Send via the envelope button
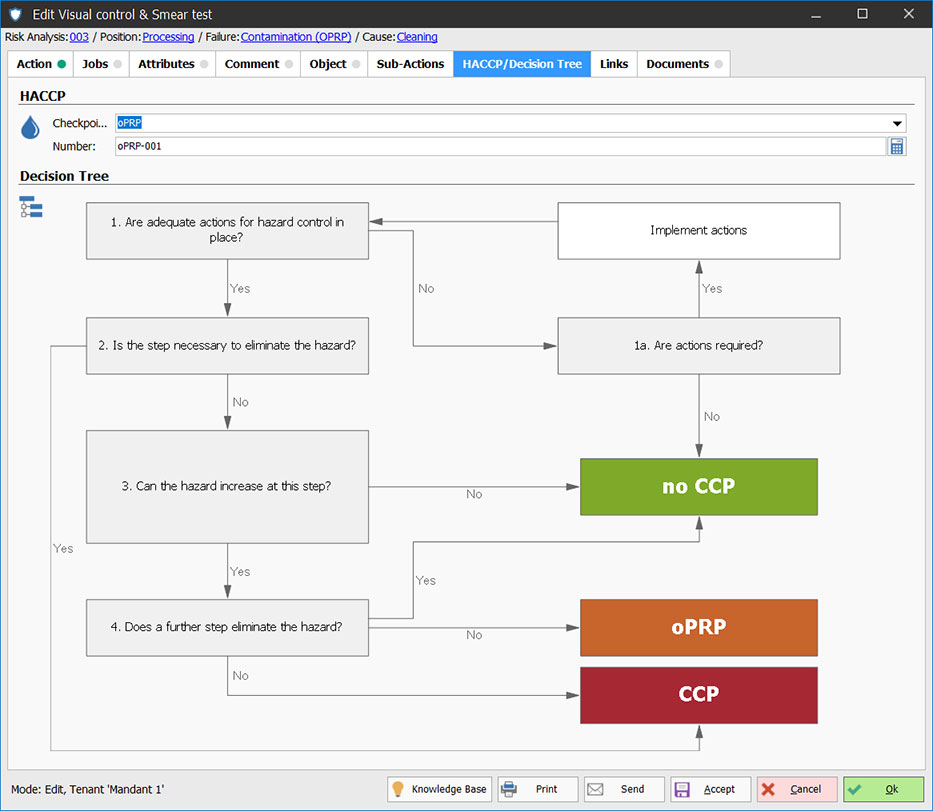The image size is (933, 811). click(624, 789)
